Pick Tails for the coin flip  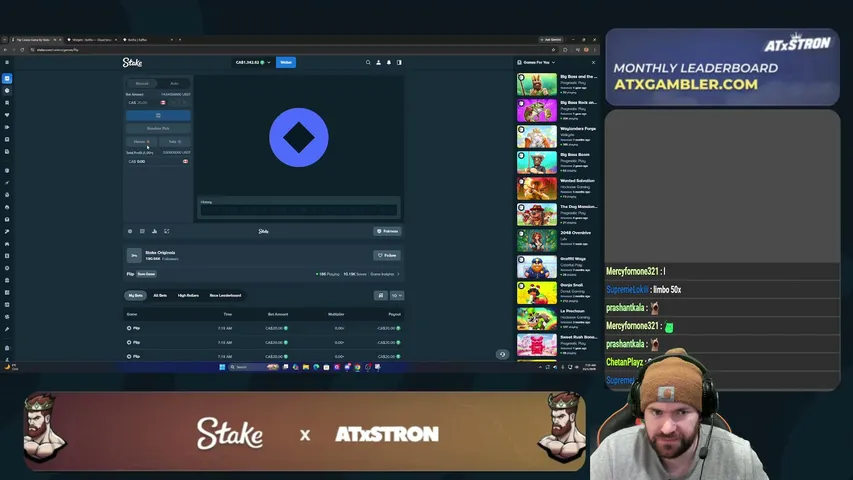[x=175, y=141]
